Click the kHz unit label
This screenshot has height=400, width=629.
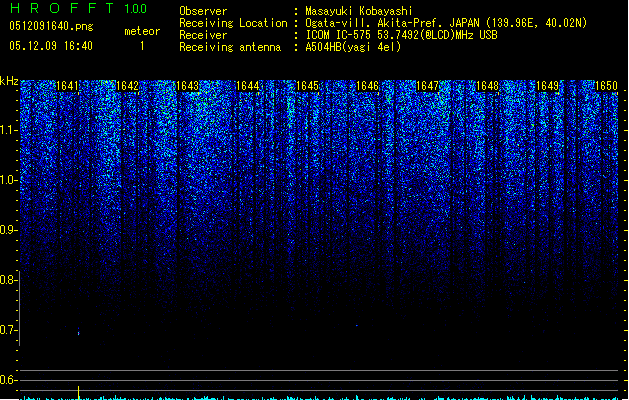pyautogui.click(x=9, y=81)
